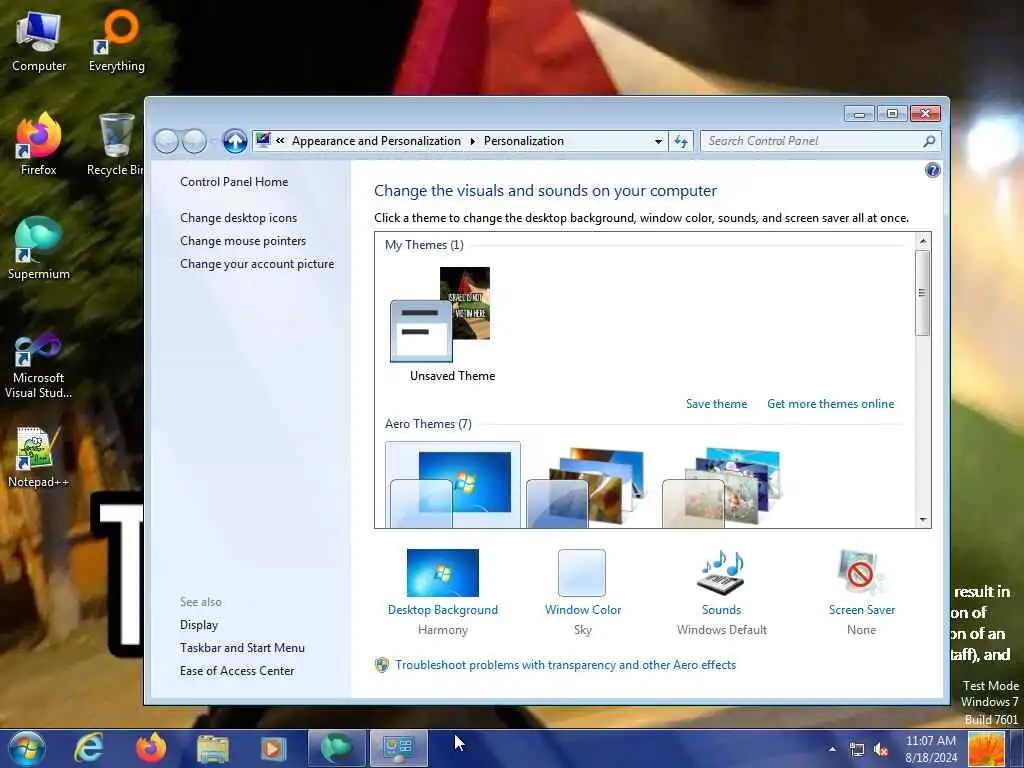
Task: Open Taskbar and Start Menu link
Action: [x=242, y=648]
